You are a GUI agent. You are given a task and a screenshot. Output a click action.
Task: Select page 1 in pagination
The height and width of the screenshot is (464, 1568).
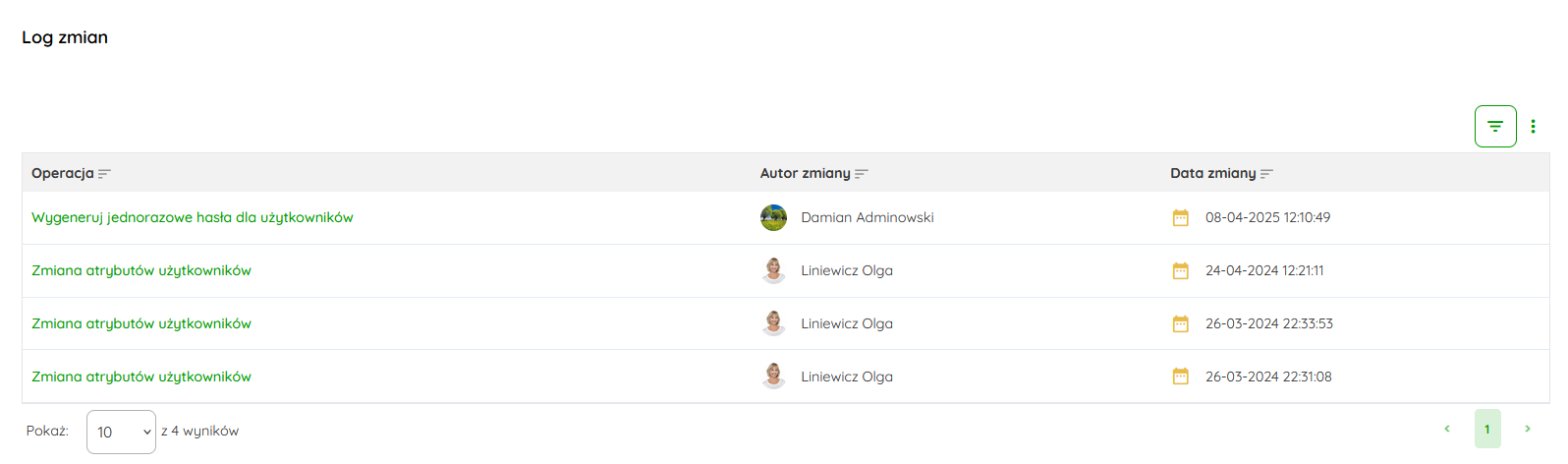click(1487, 429)
